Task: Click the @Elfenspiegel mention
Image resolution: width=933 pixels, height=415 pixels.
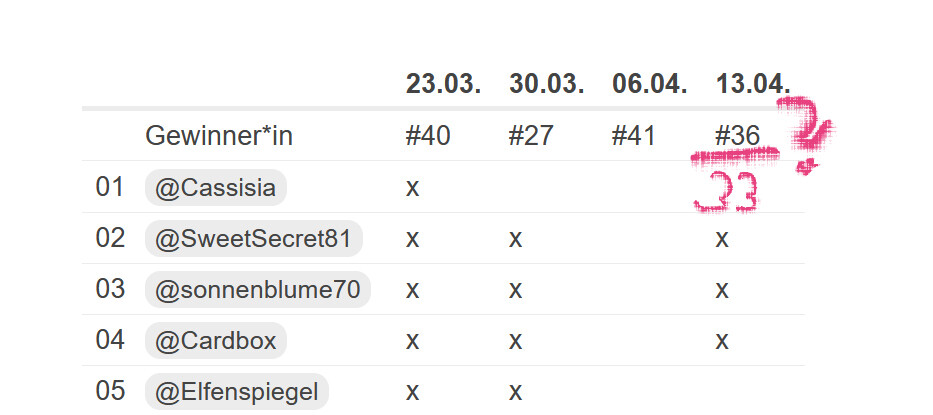Action: tap(236, 392)
